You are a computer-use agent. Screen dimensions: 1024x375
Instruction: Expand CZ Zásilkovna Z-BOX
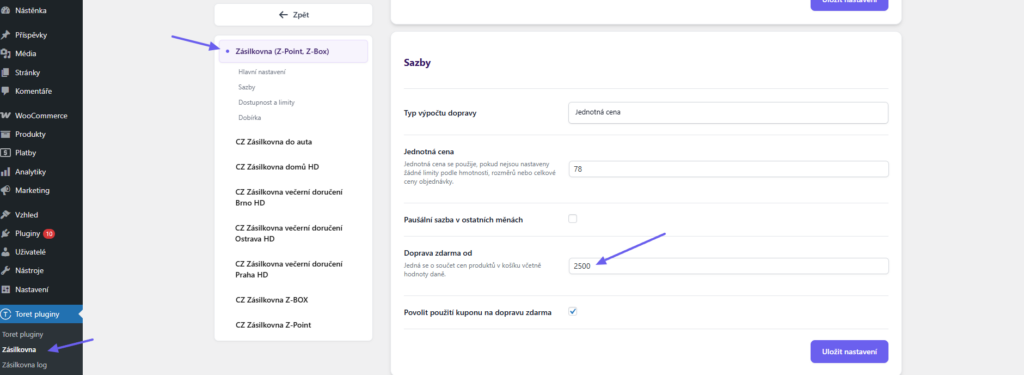[x=272, y=300]
